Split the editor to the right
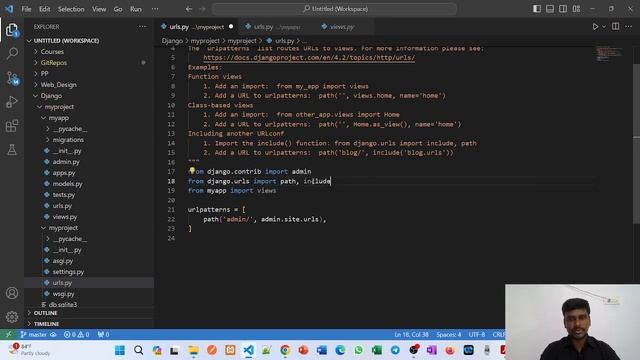Screen dimensions: 640x360 (x=616, y=27)
